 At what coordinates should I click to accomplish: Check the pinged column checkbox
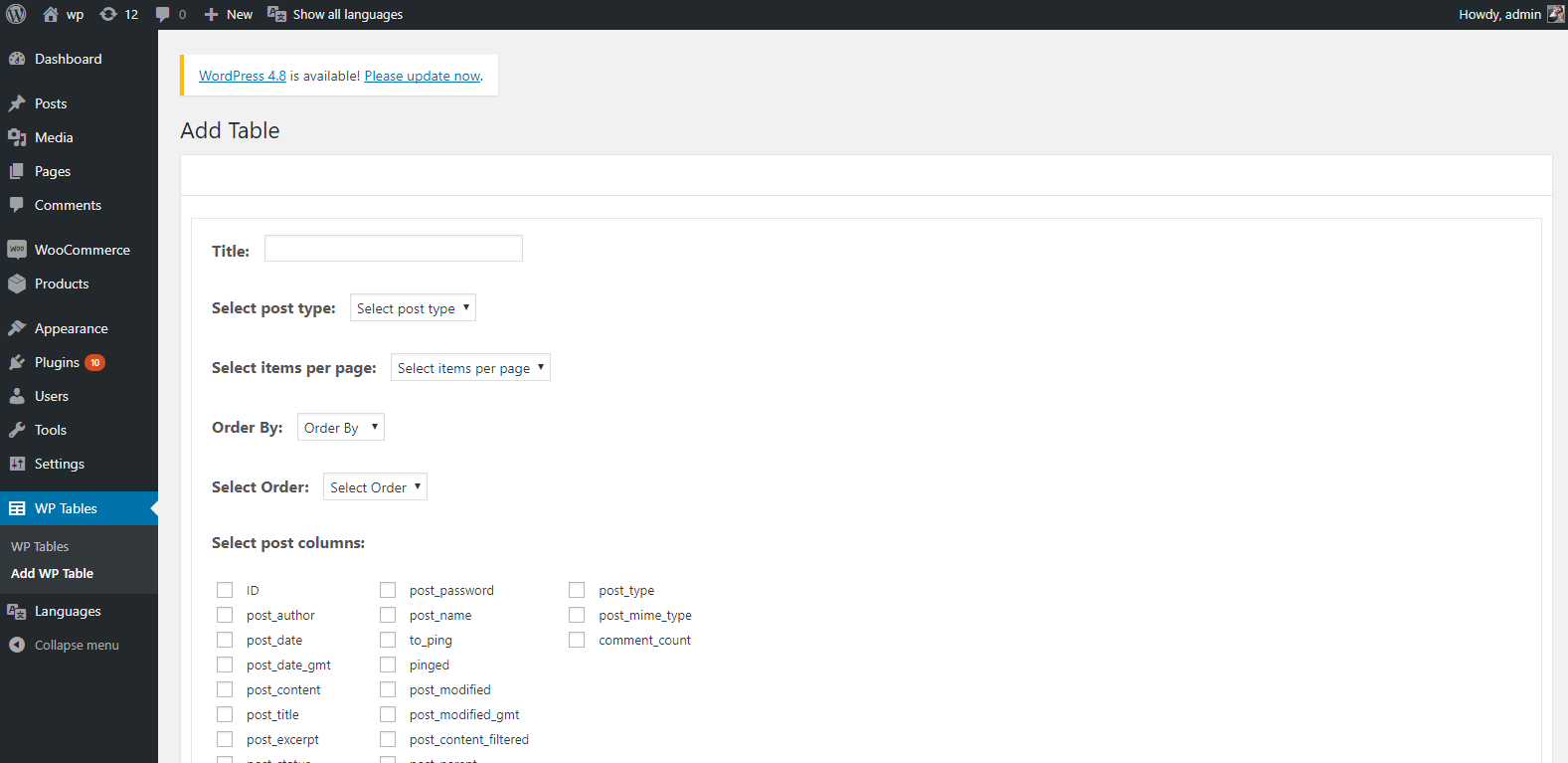tap(388, 665)
